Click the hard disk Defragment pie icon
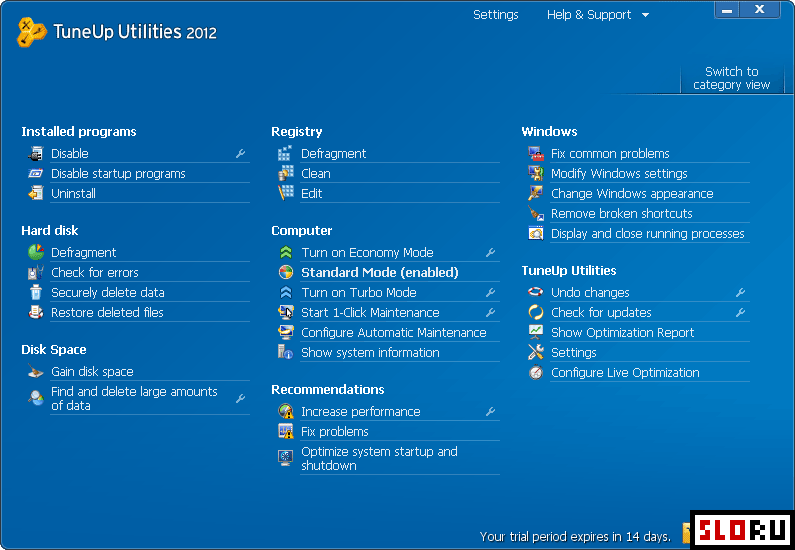The width and height of the screenshot is (795, 550). (35, 252)
